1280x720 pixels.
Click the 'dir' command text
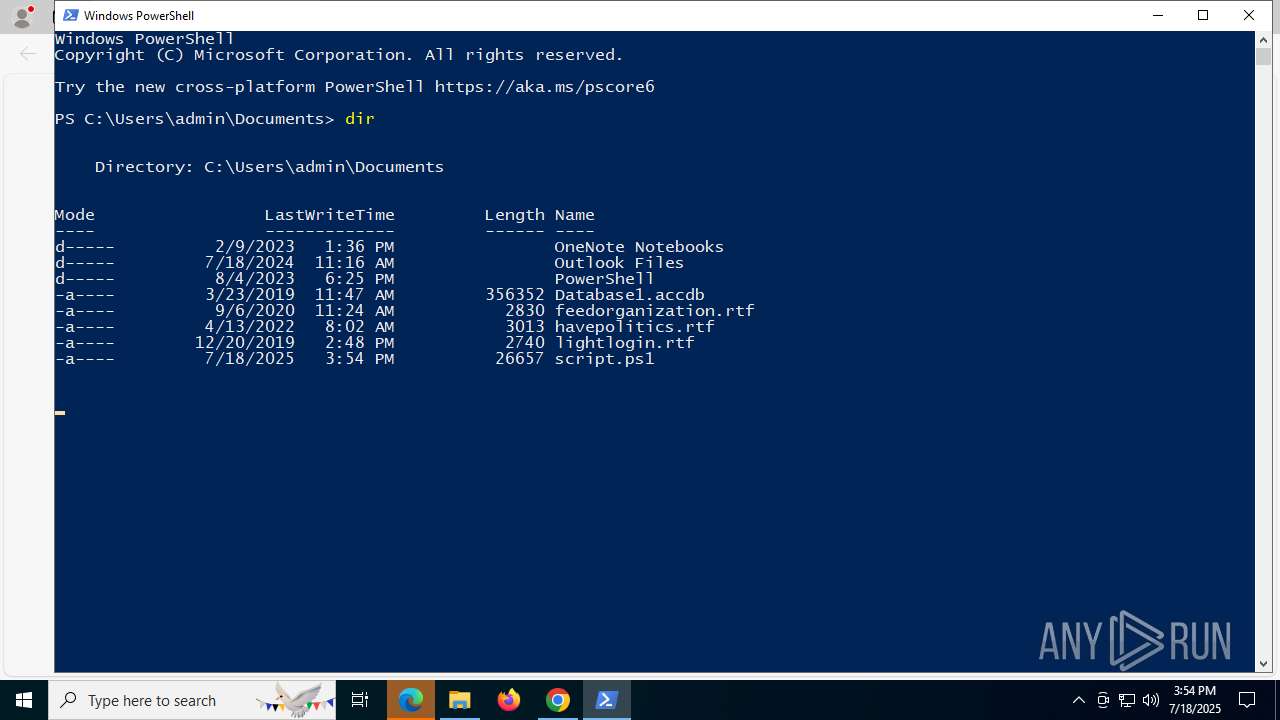coord(360,119)
